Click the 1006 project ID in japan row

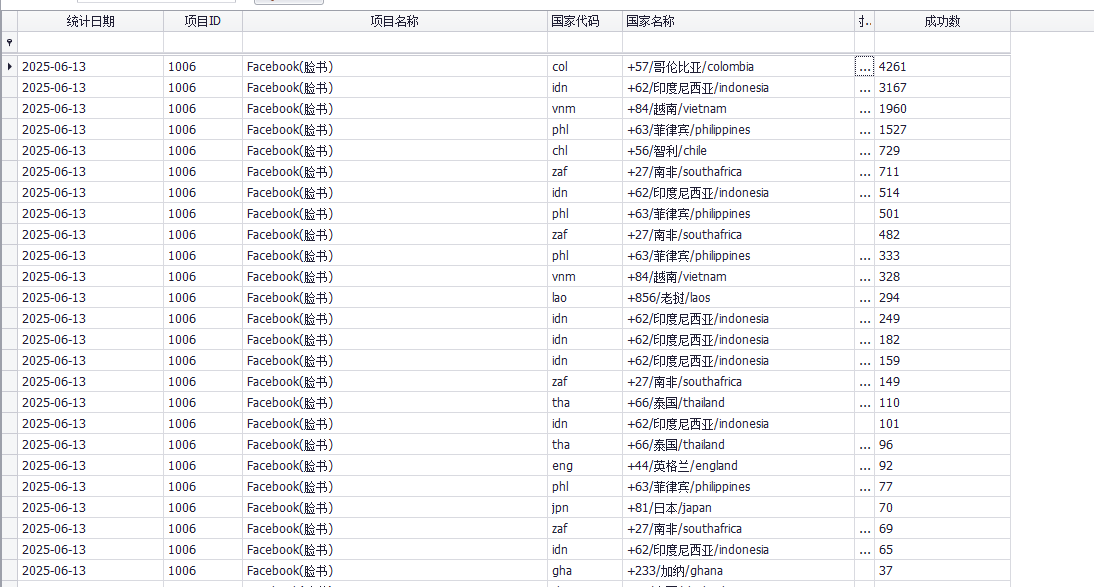coord(203,507)
